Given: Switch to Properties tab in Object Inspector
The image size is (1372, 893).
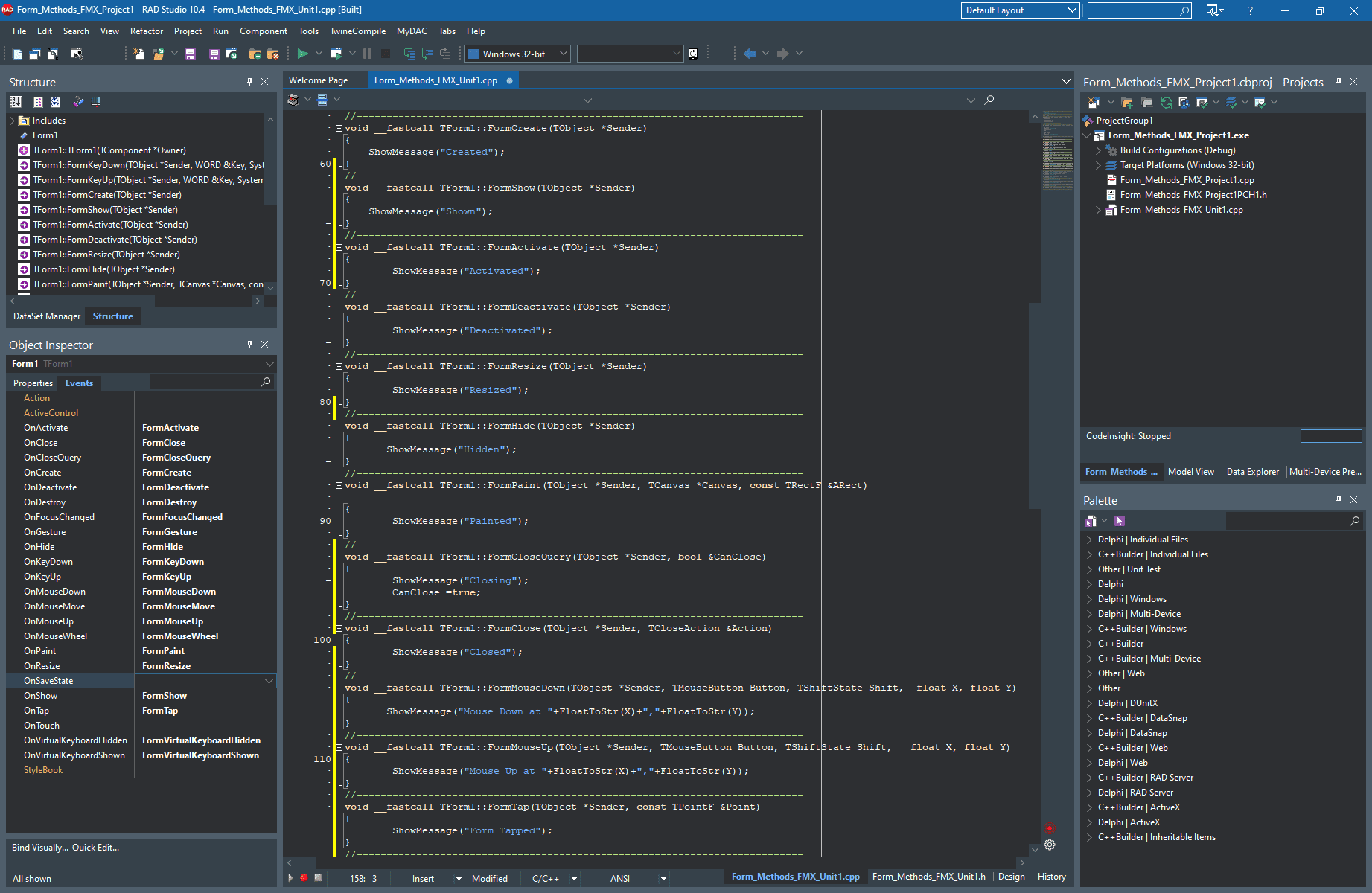Looking at the screenshot, I should click(x=33, y=383).
